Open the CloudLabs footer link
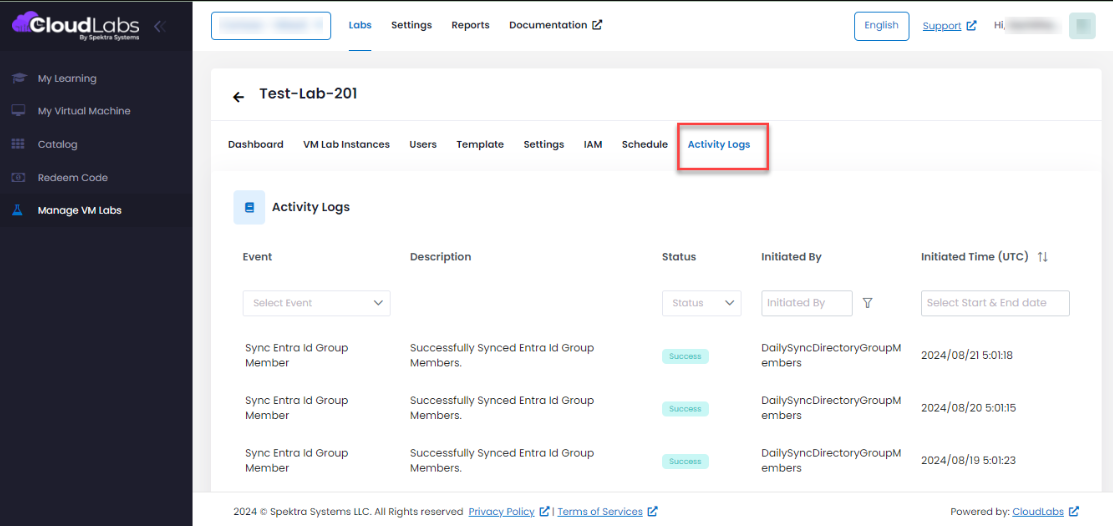Screen dimensions: 1113x526 click(1038, 511)
